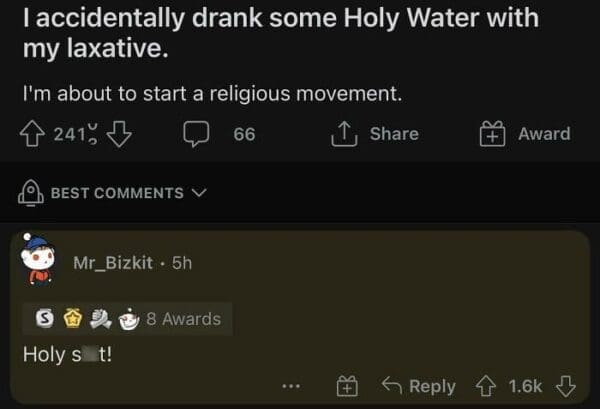Click the rocket icon beside Best Comments

point(31,193)
